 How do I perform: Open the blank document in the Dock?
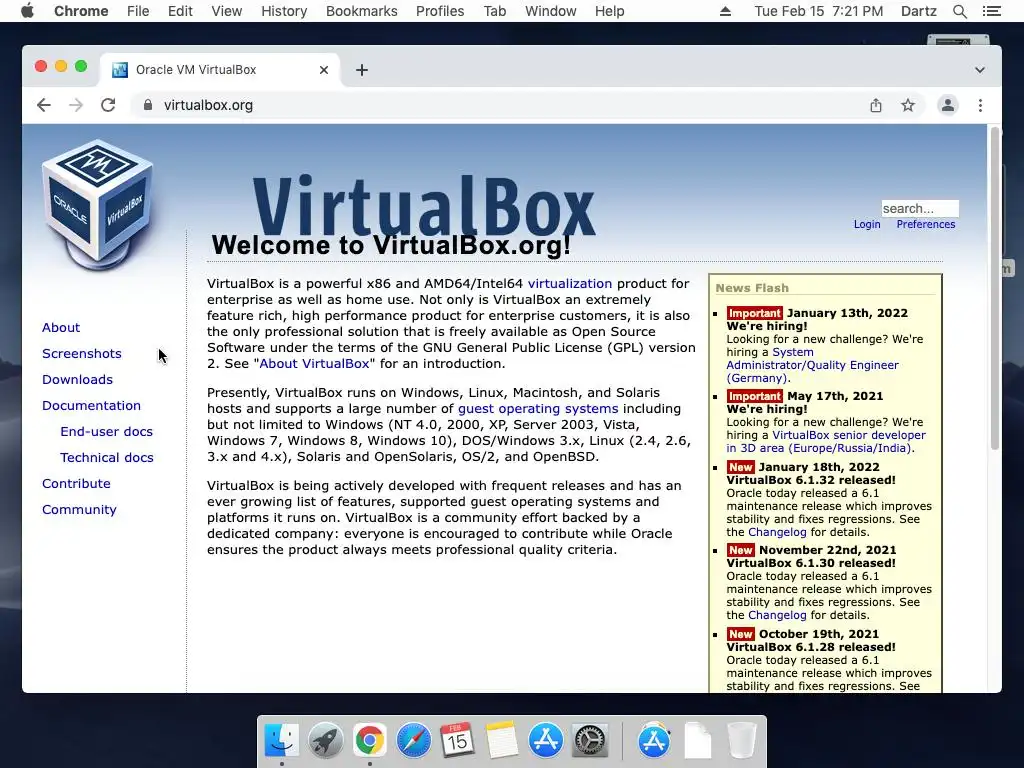697,741
